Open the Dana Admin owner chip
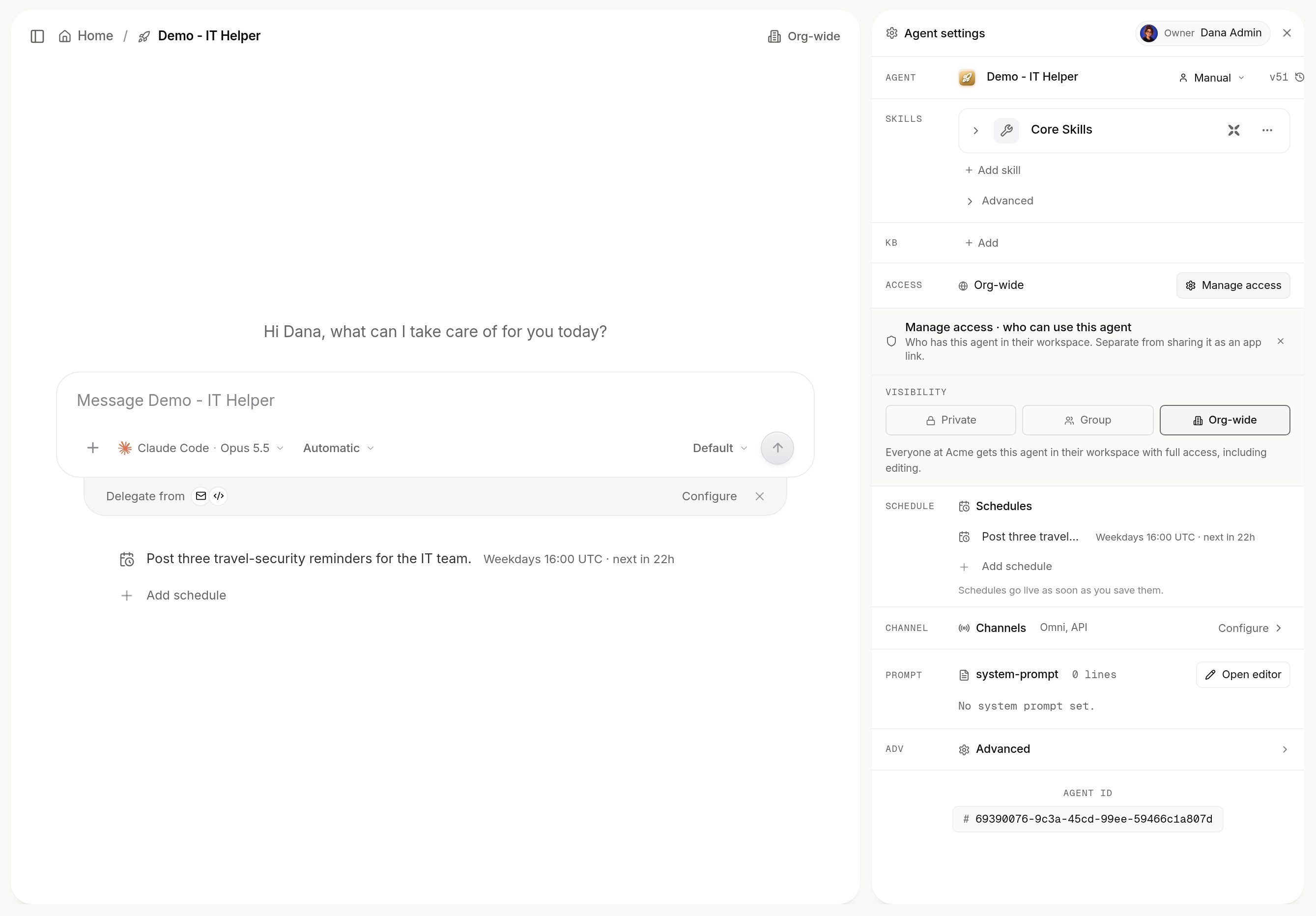This screenshot has width=1316, height=916. click(x=1202, y=33)
